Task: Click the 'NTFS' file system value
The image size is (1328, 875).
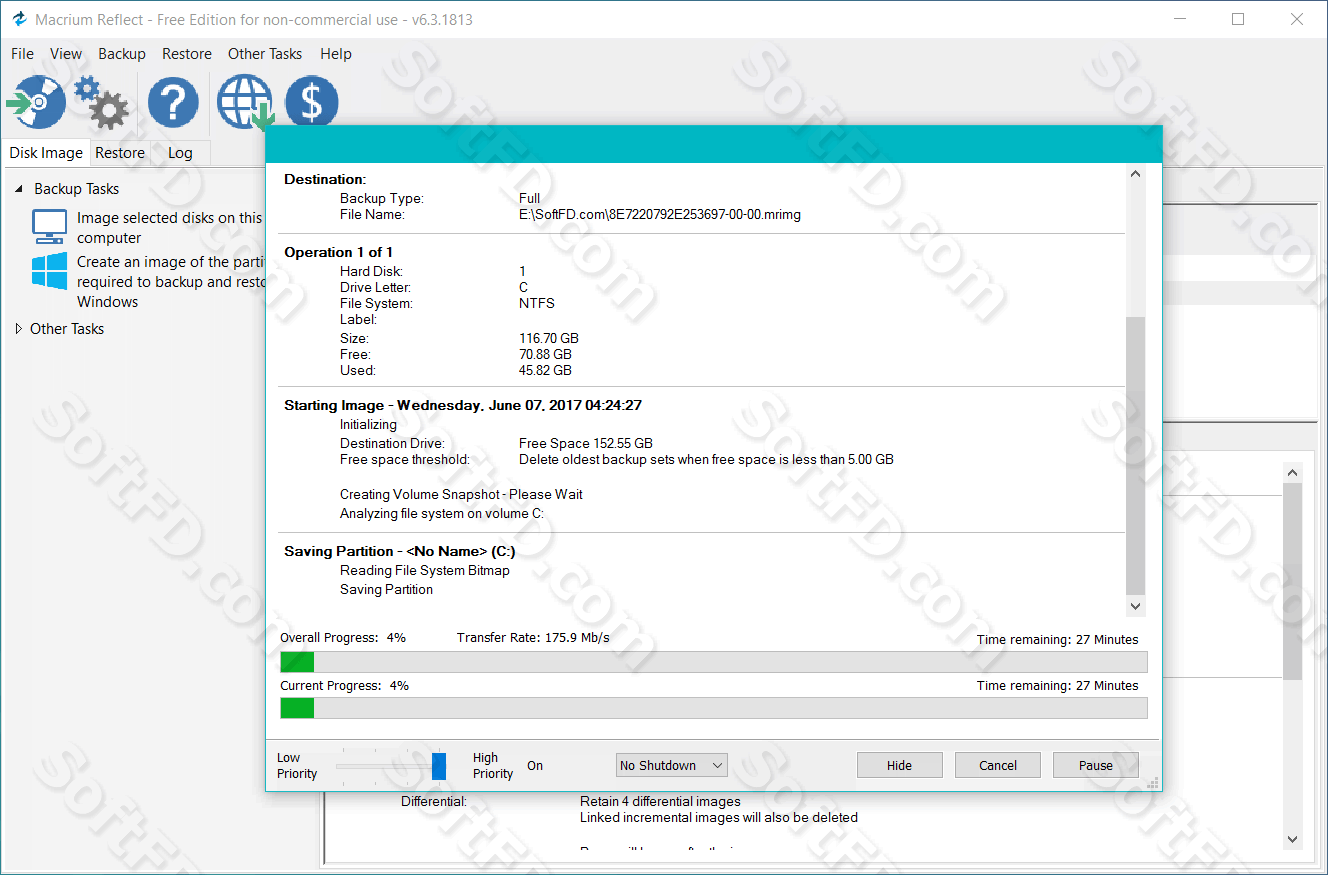Action: coord(537,303)
